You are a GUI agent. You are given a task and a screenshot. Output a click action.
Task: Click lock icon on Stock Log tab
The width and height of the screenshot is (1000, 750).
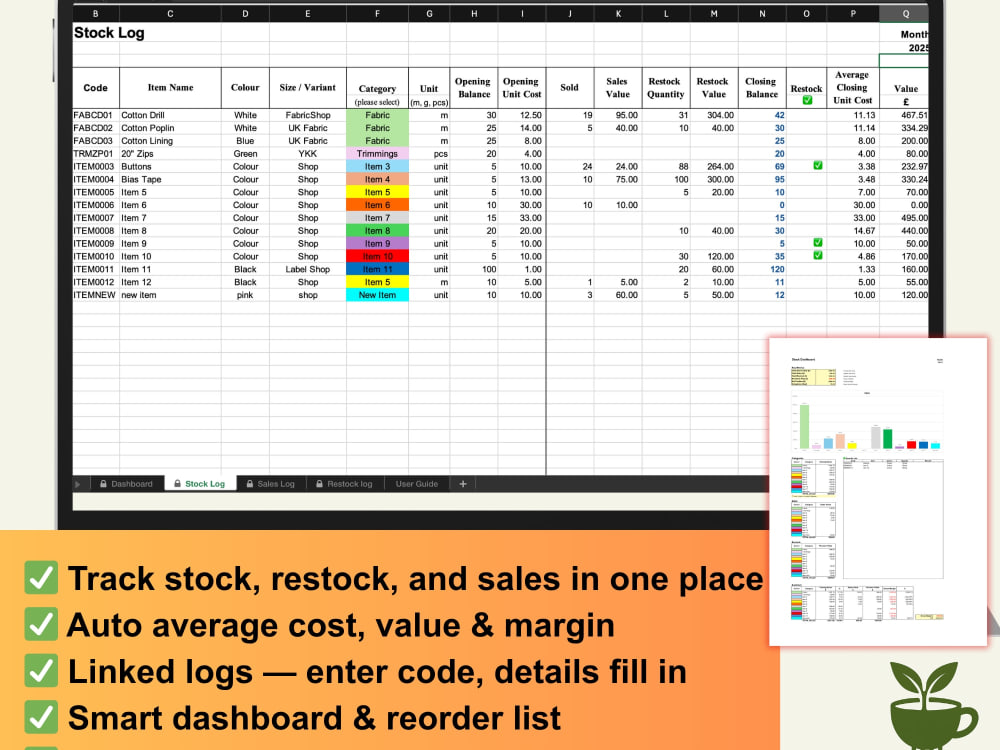(x=177, y=484)
